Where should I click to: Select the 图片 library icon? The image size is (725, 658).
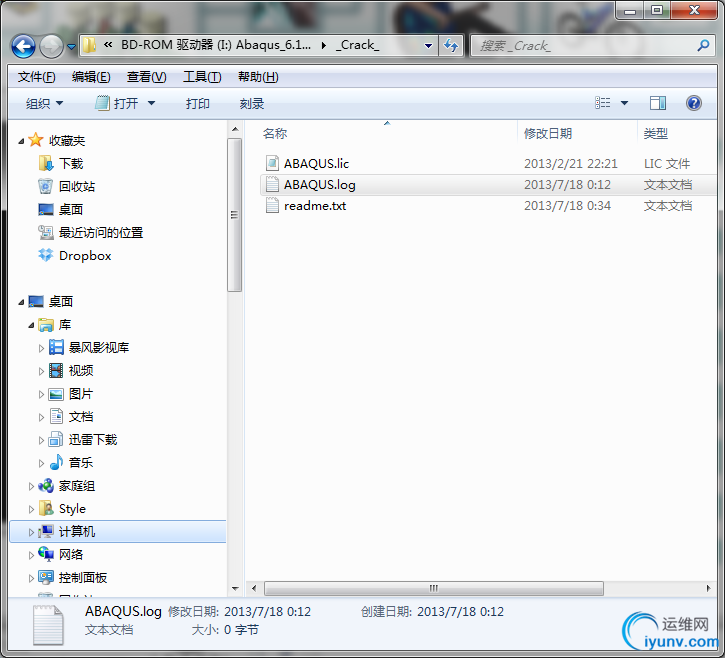tap(56, 394)
